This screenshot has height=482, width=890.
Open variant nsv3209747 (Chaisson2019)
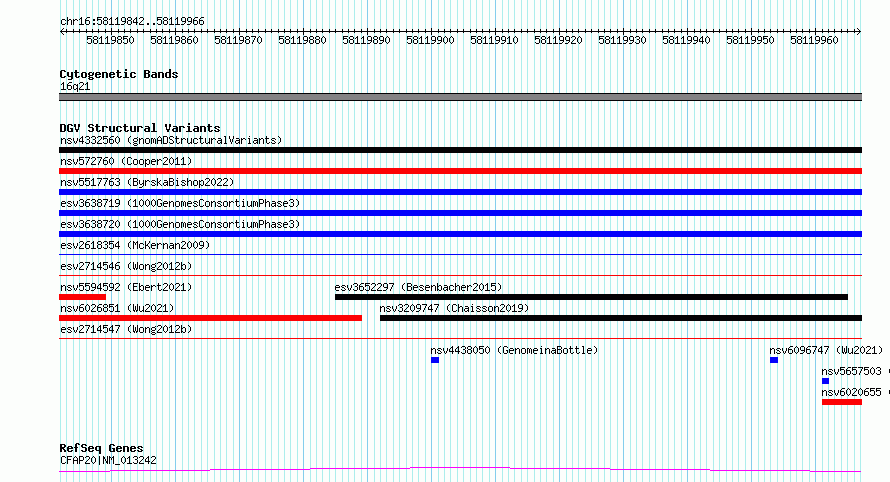click(454, 308)
